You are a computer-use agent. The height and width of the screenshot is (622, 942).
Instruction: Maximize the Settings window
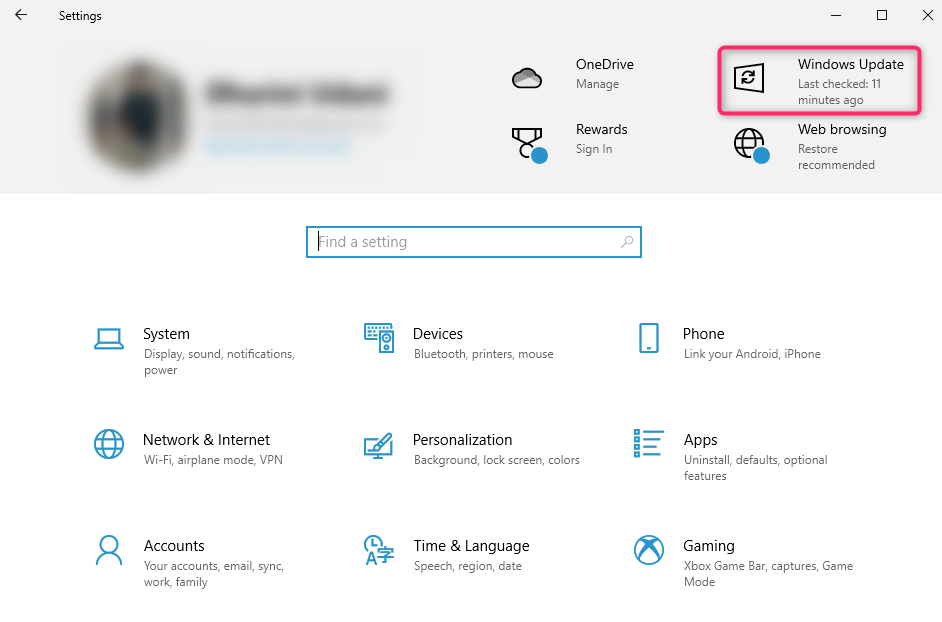click(x=882, y=15)
